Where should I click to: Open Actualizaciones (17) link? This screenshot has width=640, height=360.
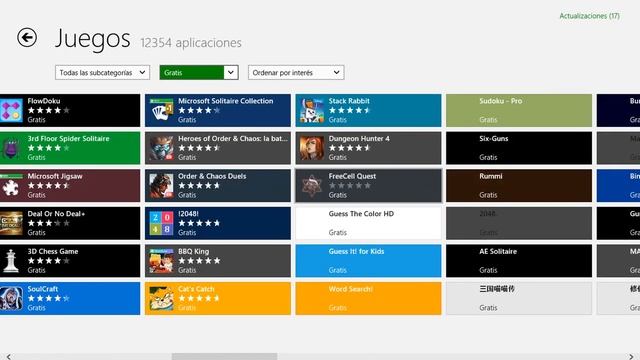589,16
